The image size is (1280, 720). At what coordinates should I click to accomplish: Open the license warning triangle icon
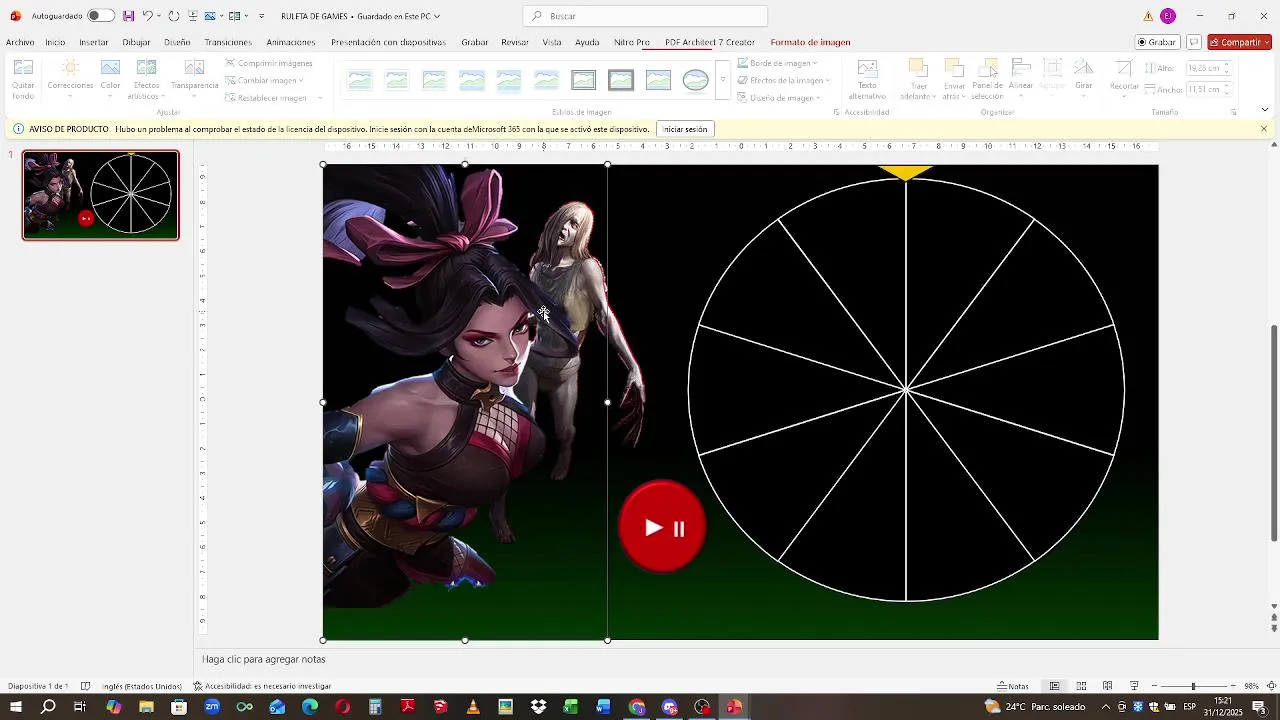[x=1148, y=16]
